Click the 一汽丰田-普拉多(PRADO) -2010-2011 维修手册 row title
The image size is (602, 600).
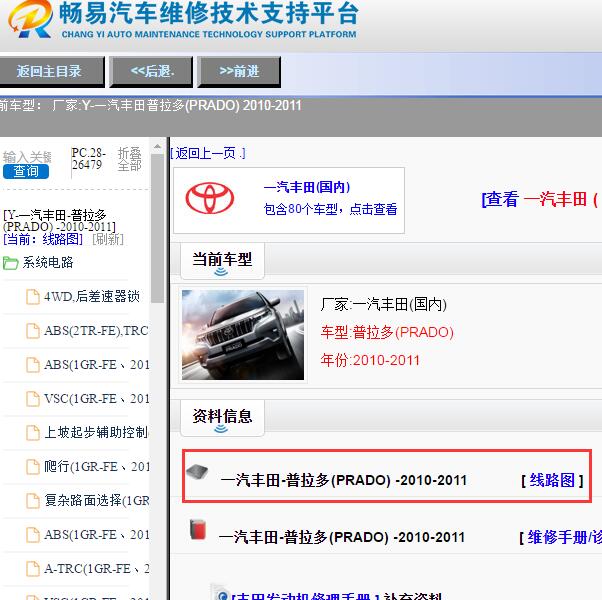(342, 537)
